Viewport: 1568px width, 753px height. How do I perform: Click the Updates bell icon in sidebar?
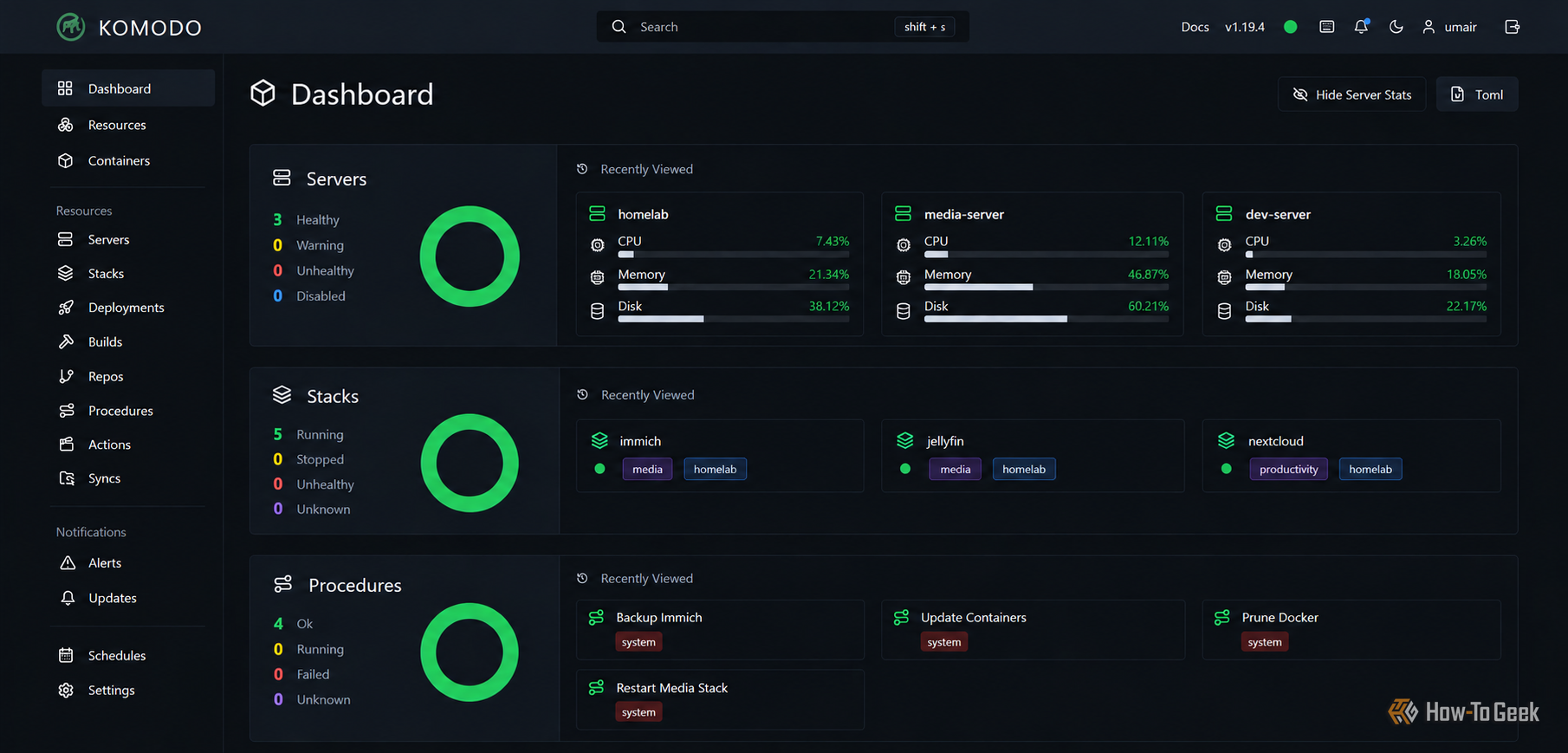click(x=68, y=598)
